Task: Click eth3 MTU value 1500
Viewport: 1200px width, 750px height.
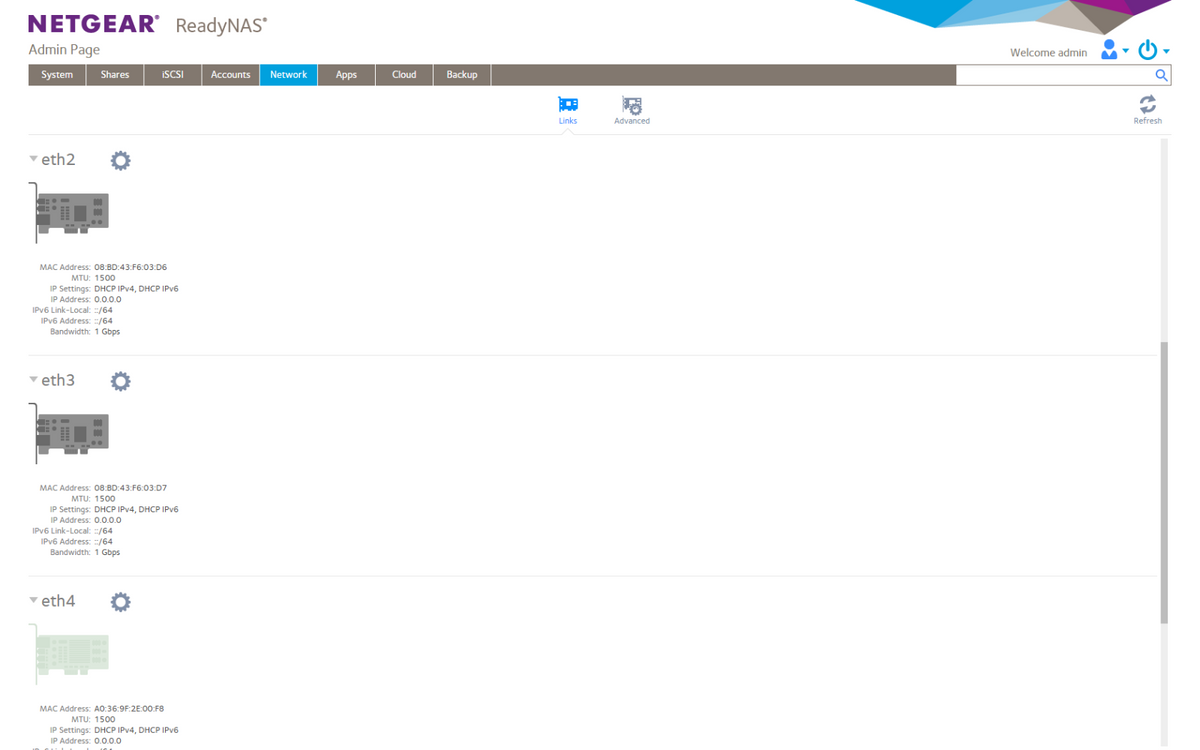Action: coord(104,499)
